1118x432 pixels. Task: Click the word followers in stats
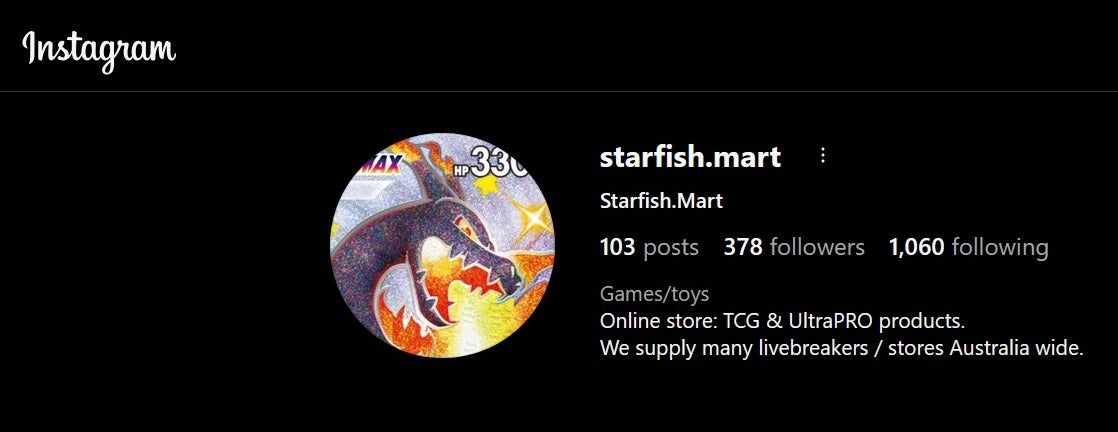tap(817, 247)
